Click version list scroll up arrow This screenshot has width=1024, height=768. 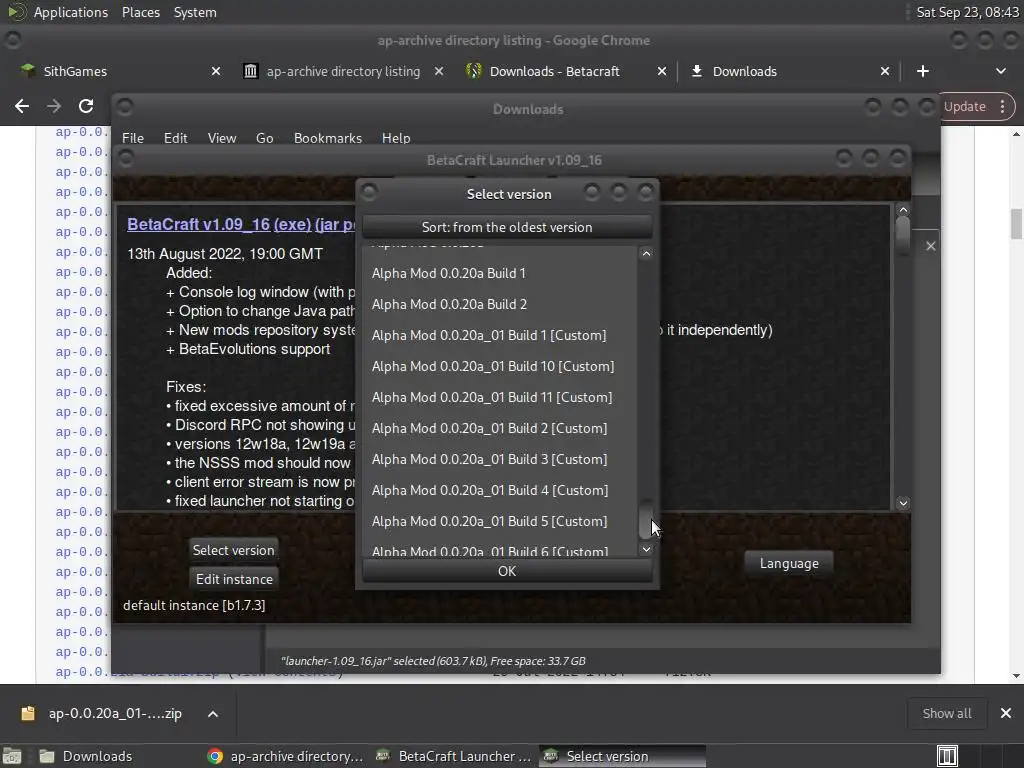pos(646,253)
